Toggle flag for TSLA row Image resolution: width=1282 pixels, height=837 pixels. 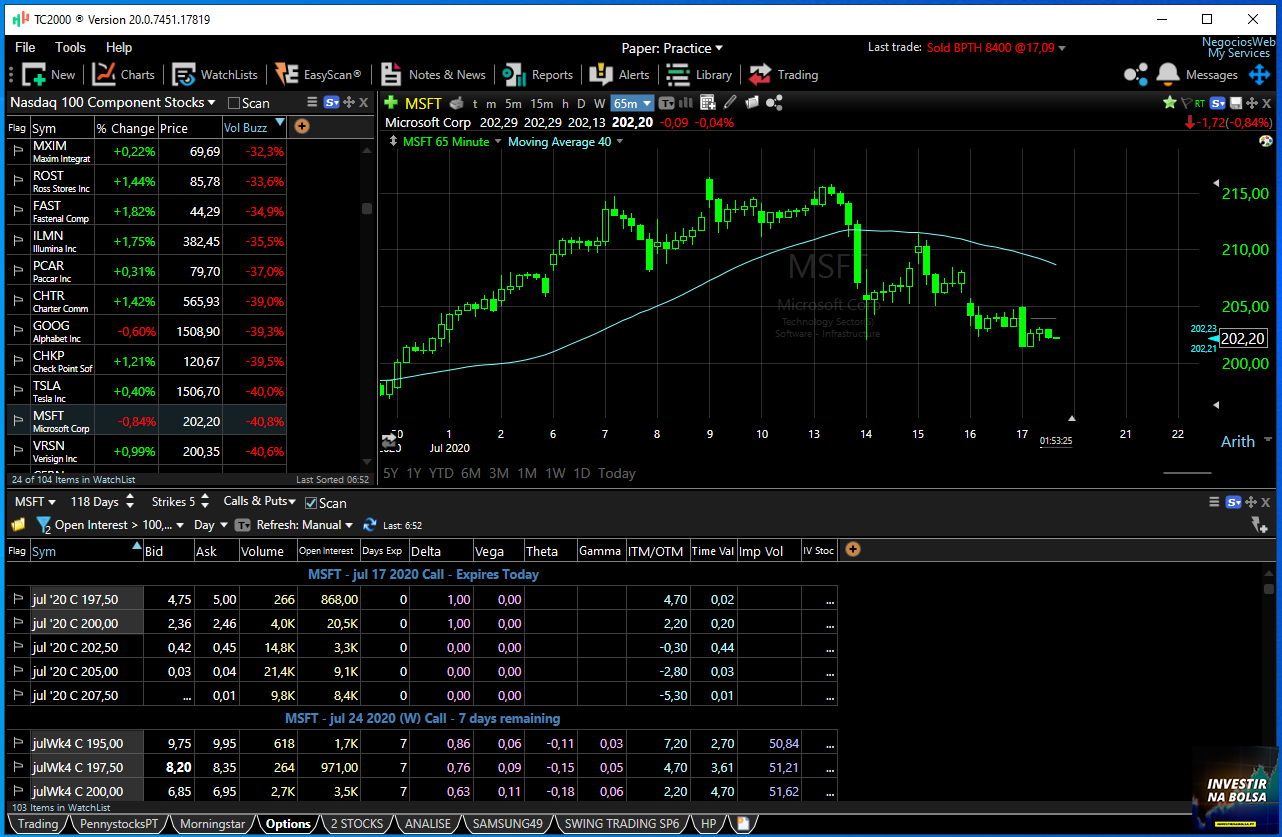[x=17, y=391]
